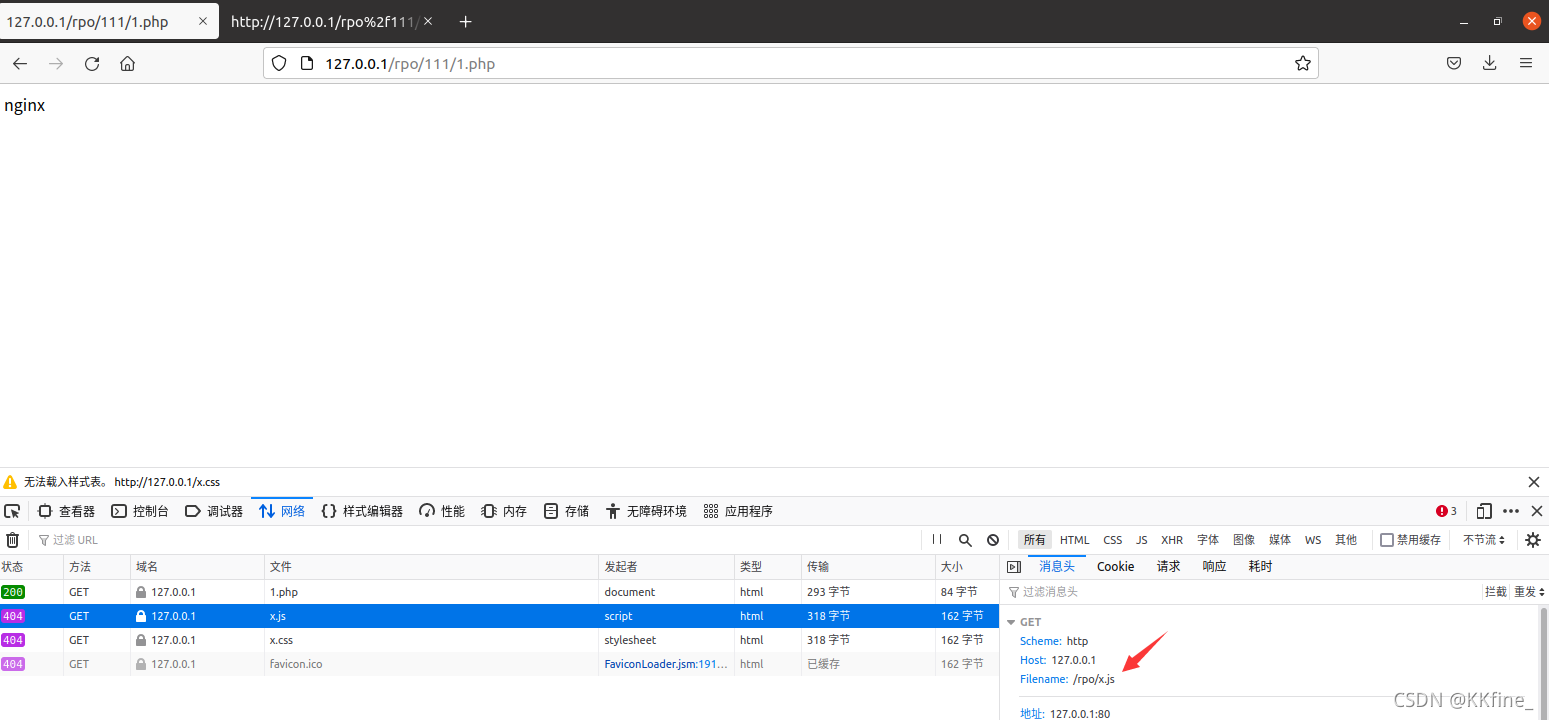Open the Application (应用程序) tab
Screen dimensions: 1549x720
(738, 511)
